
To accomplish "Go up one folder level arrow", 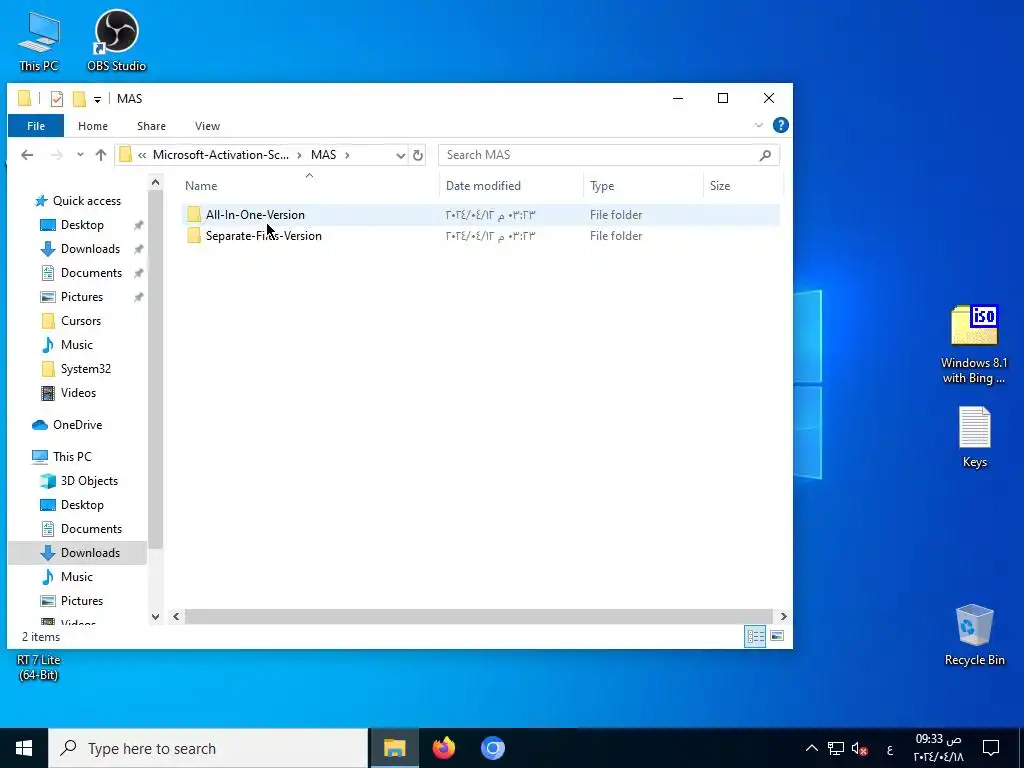I will [x=101, y=155].
